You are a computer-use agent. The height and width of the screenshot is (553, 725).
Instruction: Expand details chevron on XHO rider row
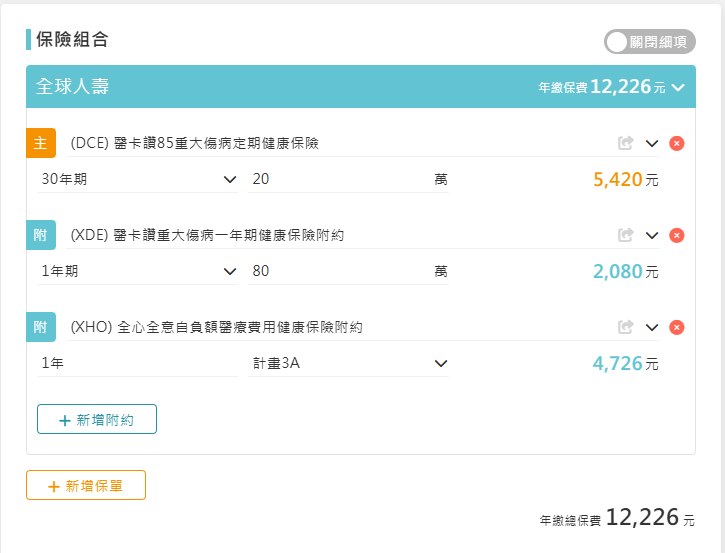(x=652, y=327)
